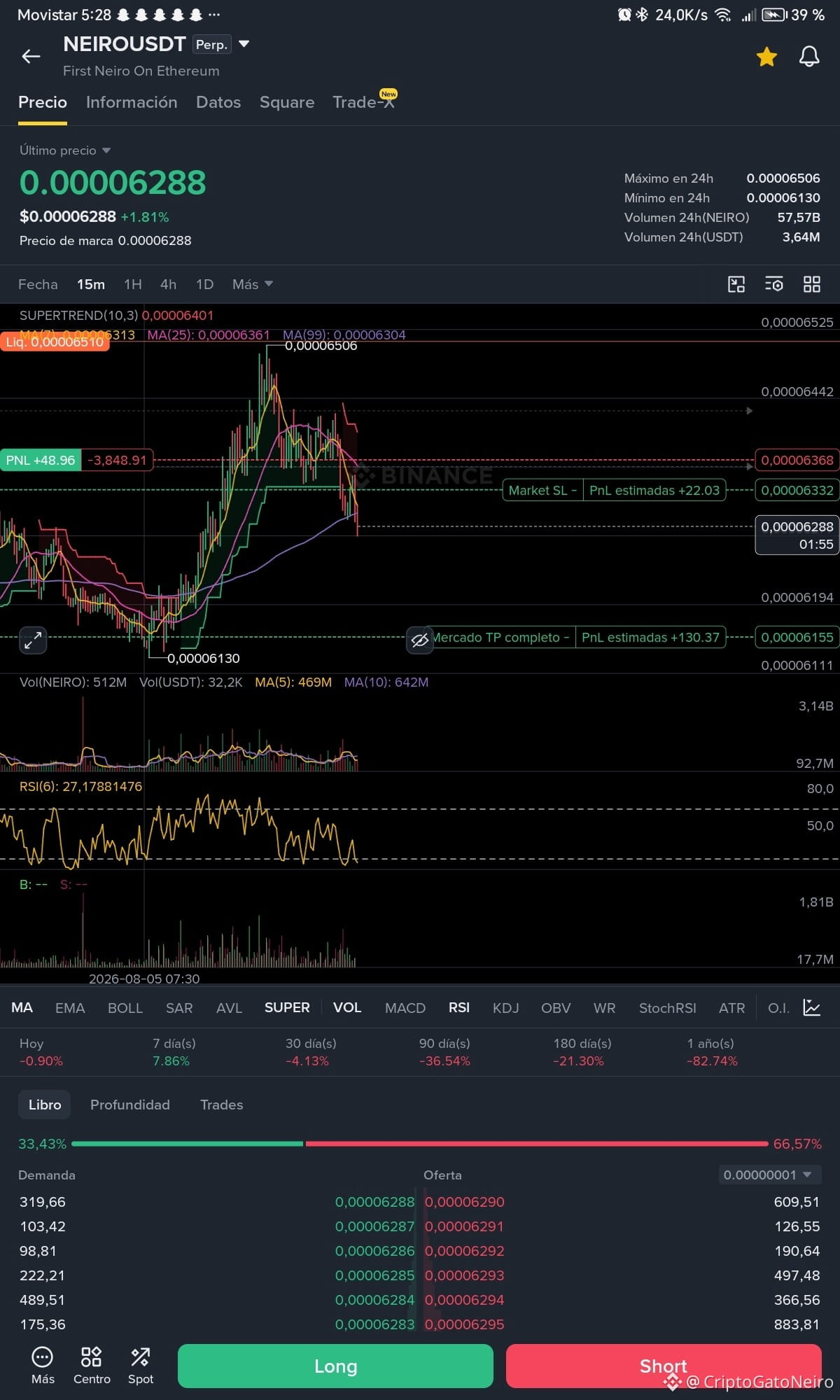Open the Square tab

tap(287, 102)
